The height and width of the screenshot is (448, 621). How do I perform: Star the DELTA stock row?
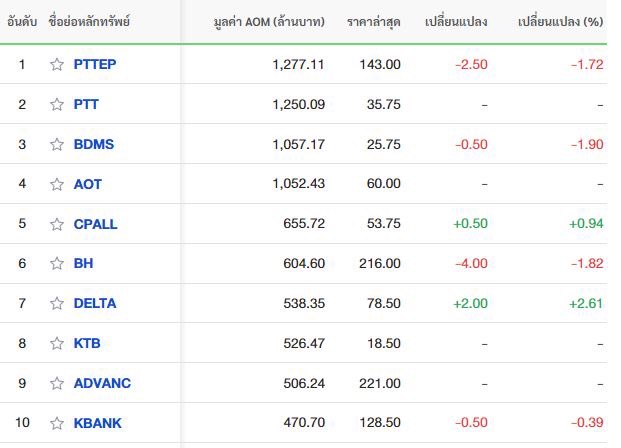[57, 303]
